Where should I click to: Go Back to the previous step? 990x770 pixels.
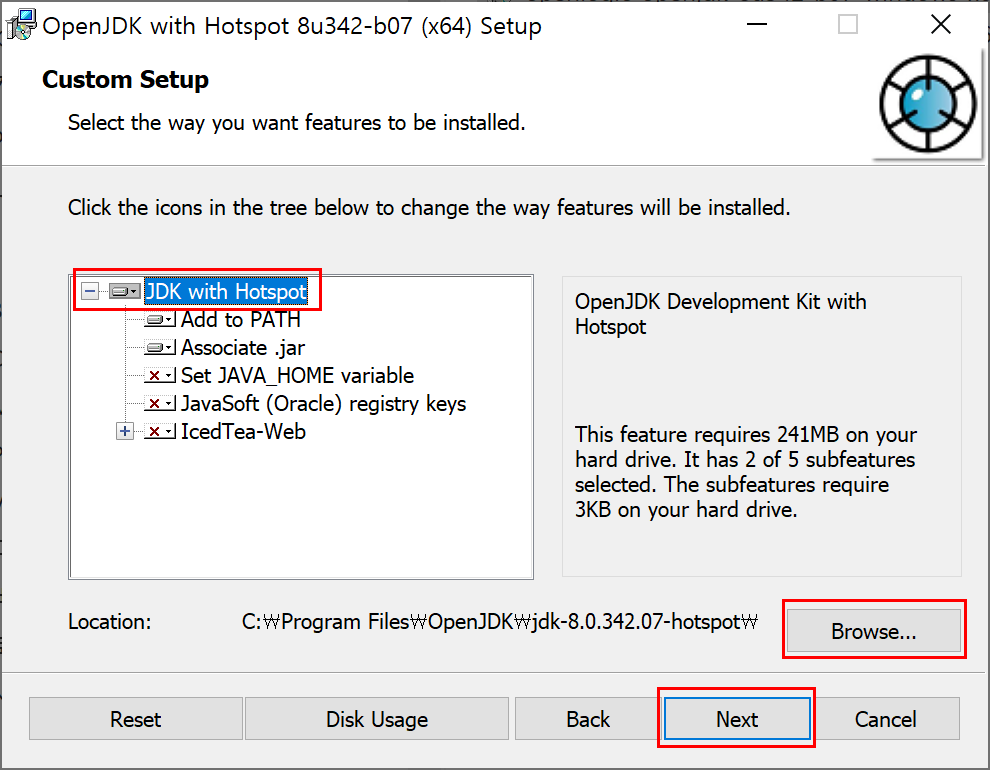pyautogui.click(x=588, y=719)
